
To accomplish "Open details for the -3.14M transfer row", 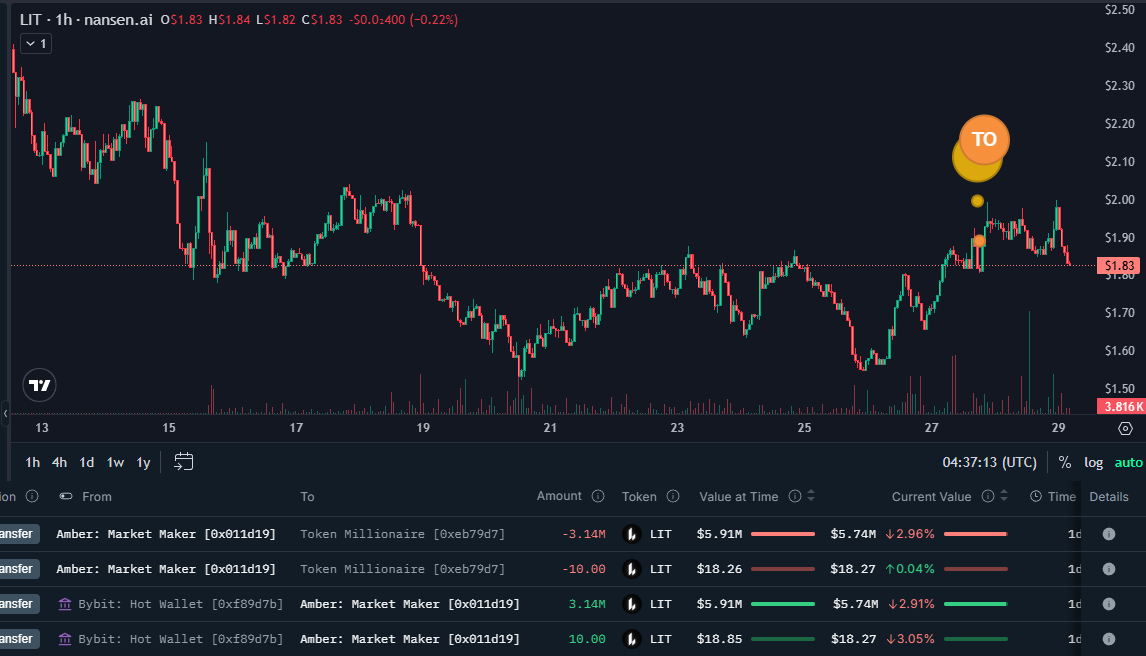I will pos(1109,534).
